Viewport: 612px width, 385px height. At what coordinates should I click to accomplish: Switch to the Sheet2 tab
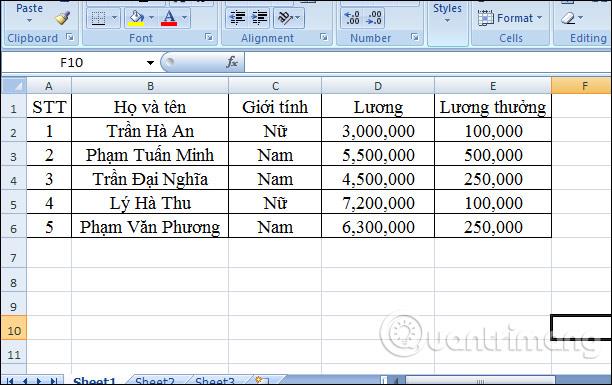click(x=155, y=380)
